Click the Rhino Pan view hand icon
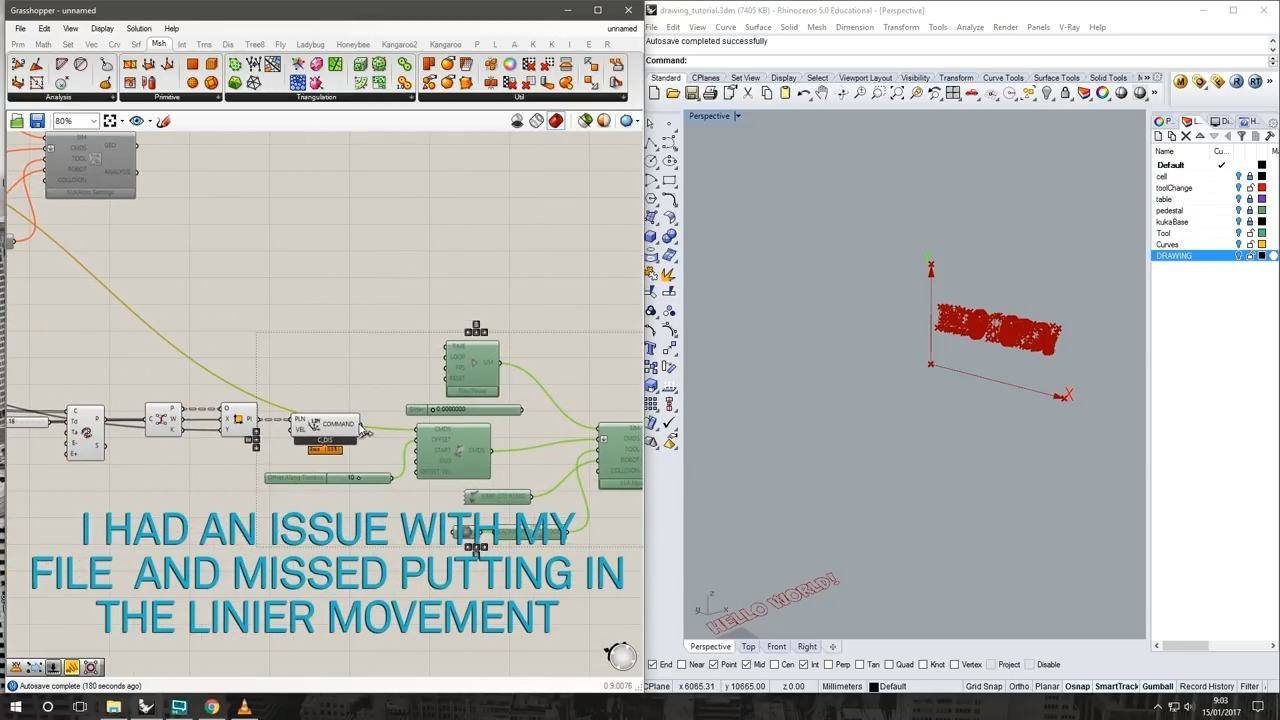Image resolution: width=1280 pixels, height=720 pixels. (822, 93)
